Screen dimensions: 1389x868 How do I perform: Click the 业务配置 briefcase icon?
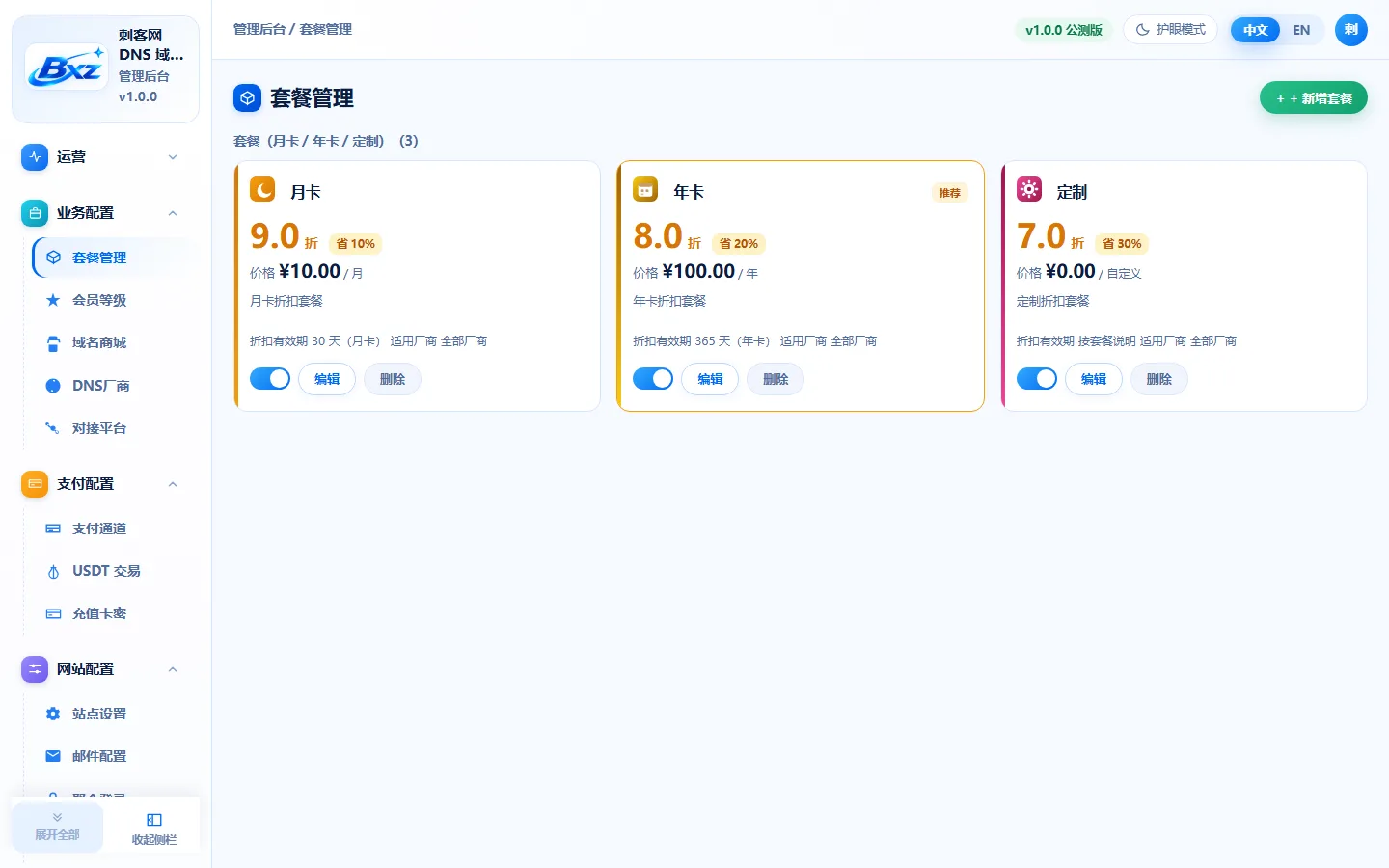[35, 213]
